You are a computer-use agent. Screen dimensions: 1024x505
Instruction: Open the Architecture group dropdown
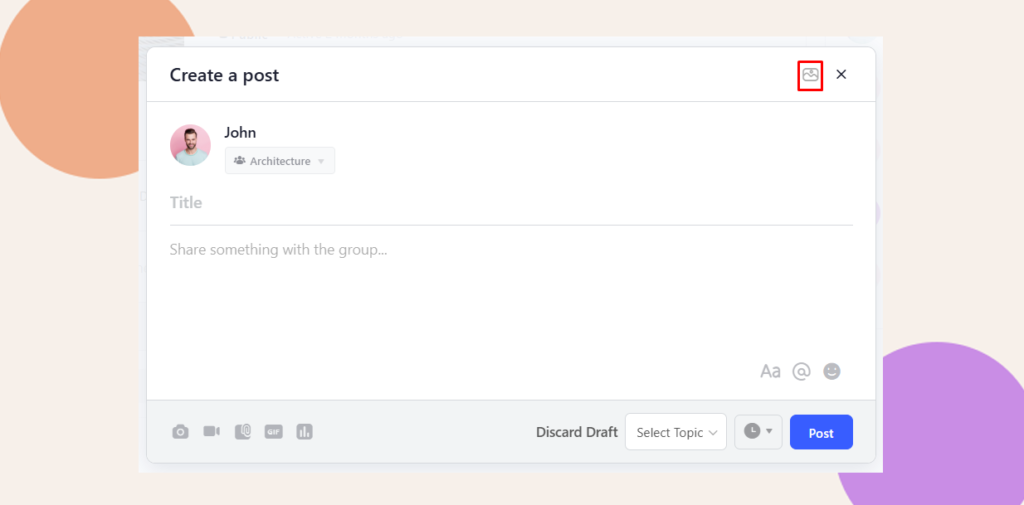point(280,161)
